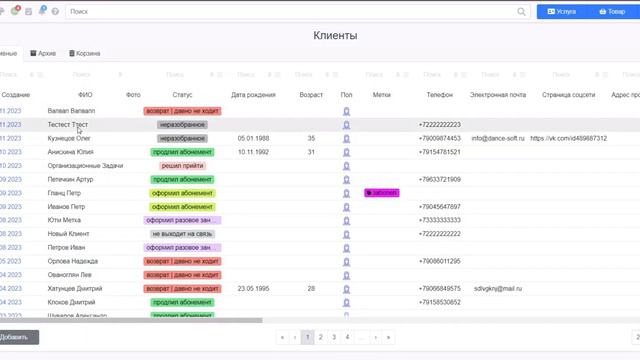Open the notifications bell icon

[x=42, y=10]
